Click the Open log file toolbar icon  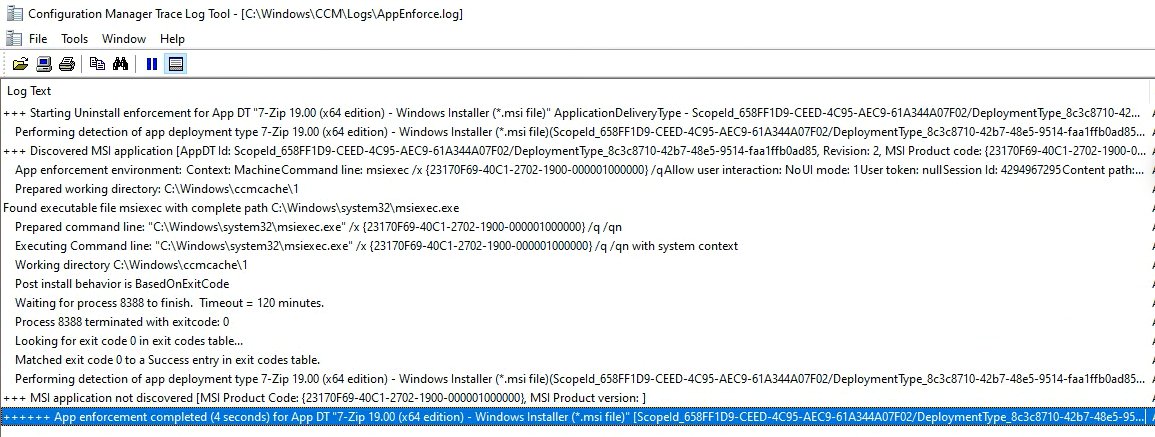point(21,64)
